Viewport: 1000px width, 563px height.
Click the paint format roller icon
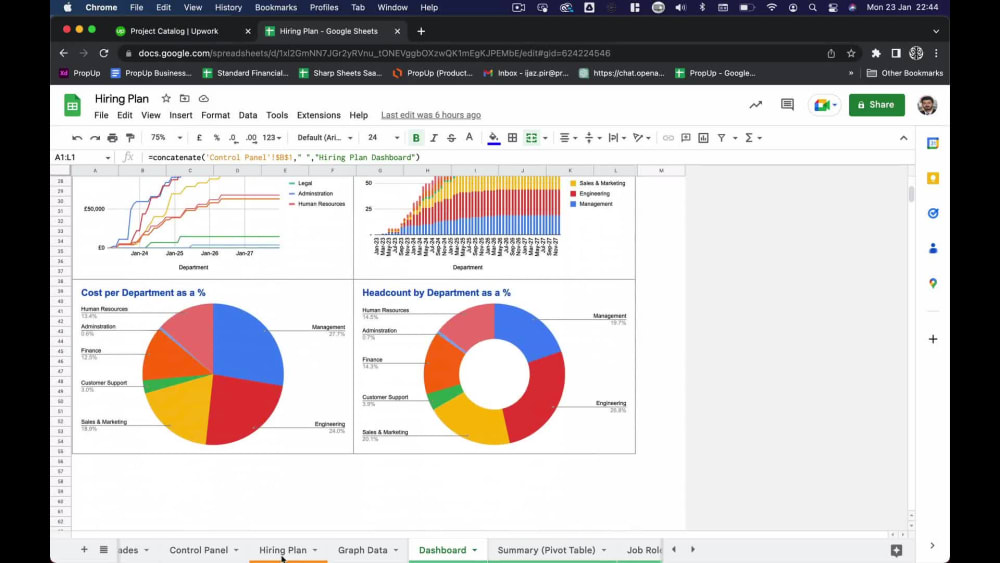130,138
